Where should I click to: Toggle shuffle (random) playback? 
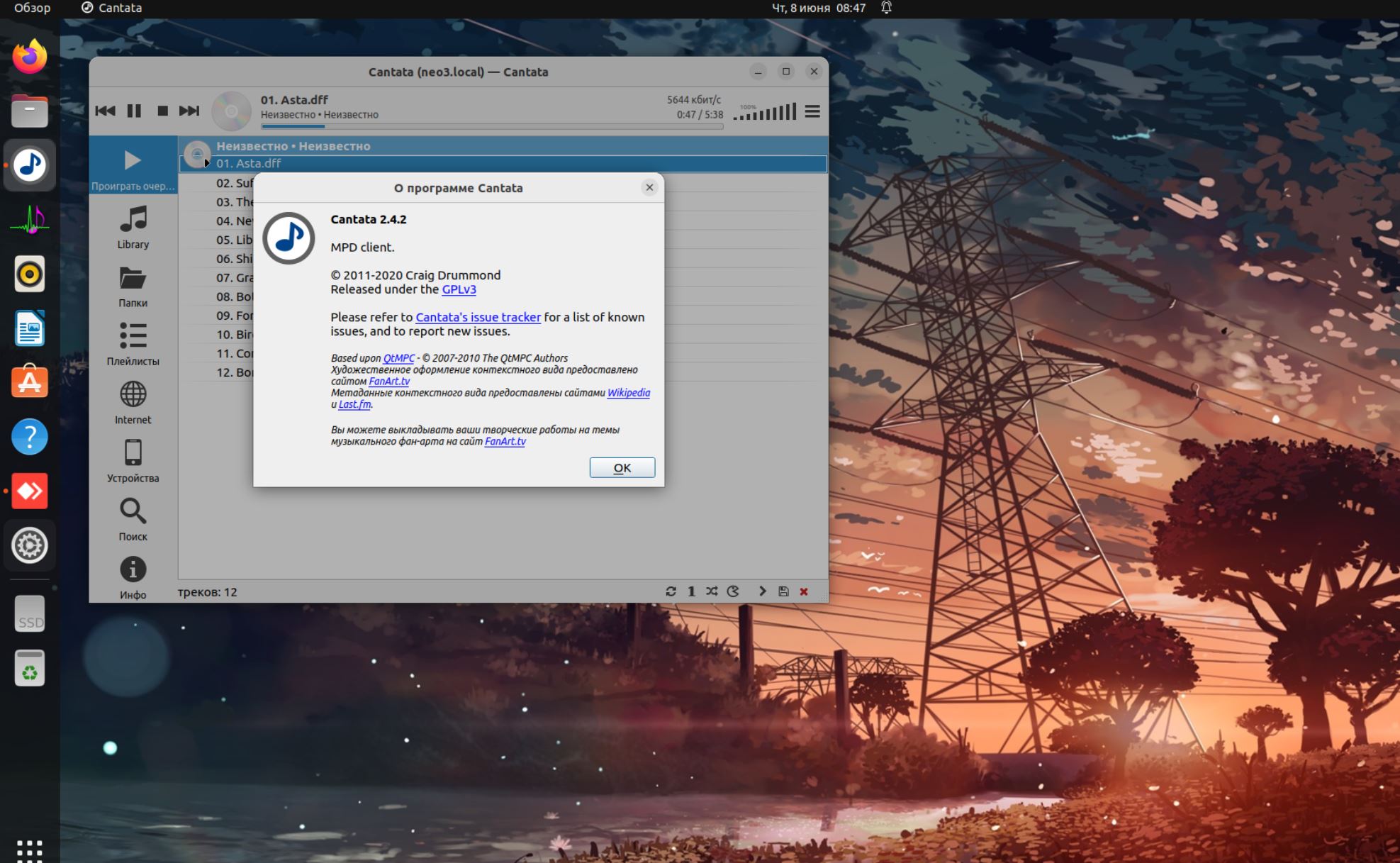tap(712, 591)
